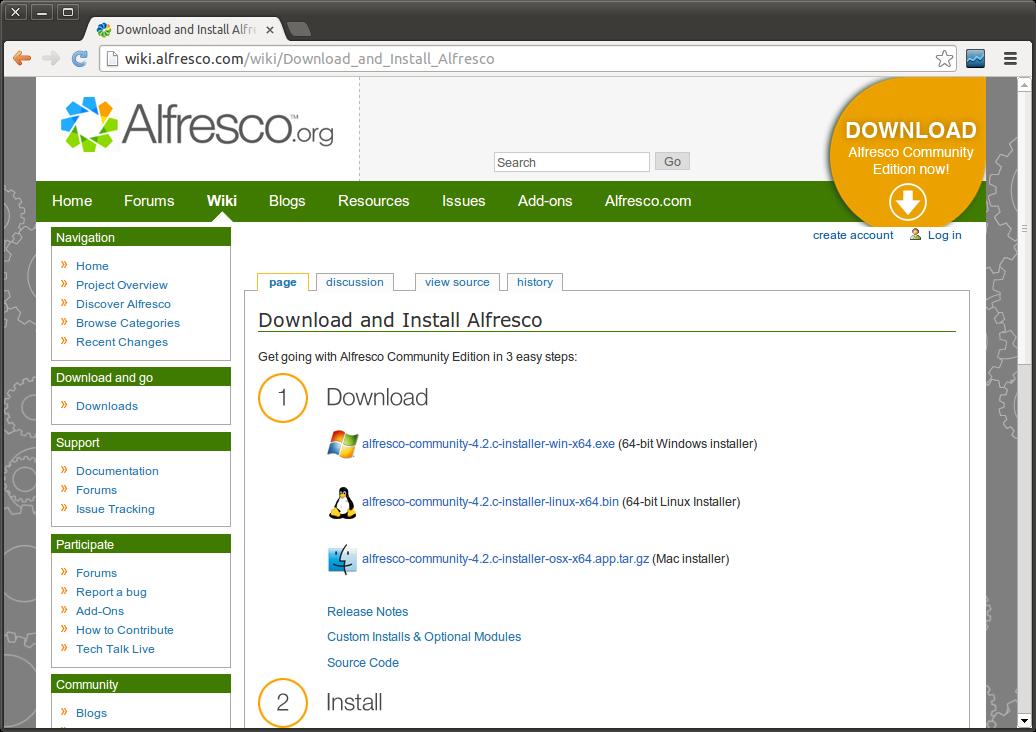Open Issue Tracking sidebar link
Screen dimensions: 1036x732
click(115, 509)
